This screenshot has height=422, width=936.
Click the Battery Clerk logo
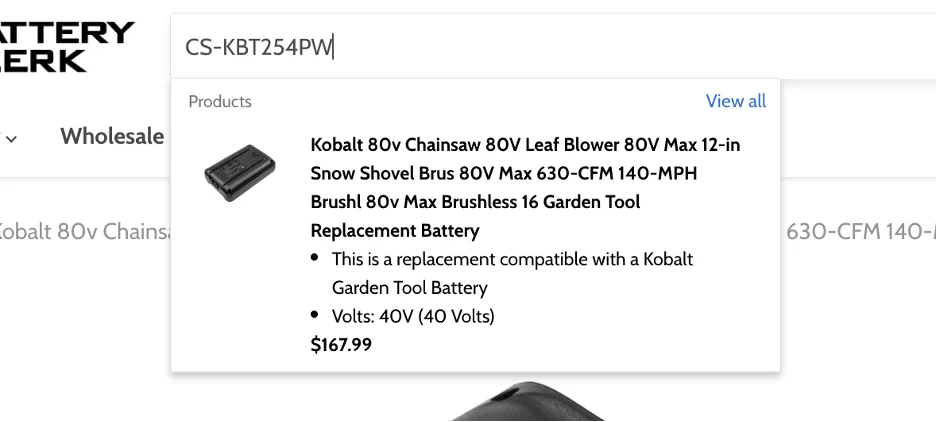[66, 46]
